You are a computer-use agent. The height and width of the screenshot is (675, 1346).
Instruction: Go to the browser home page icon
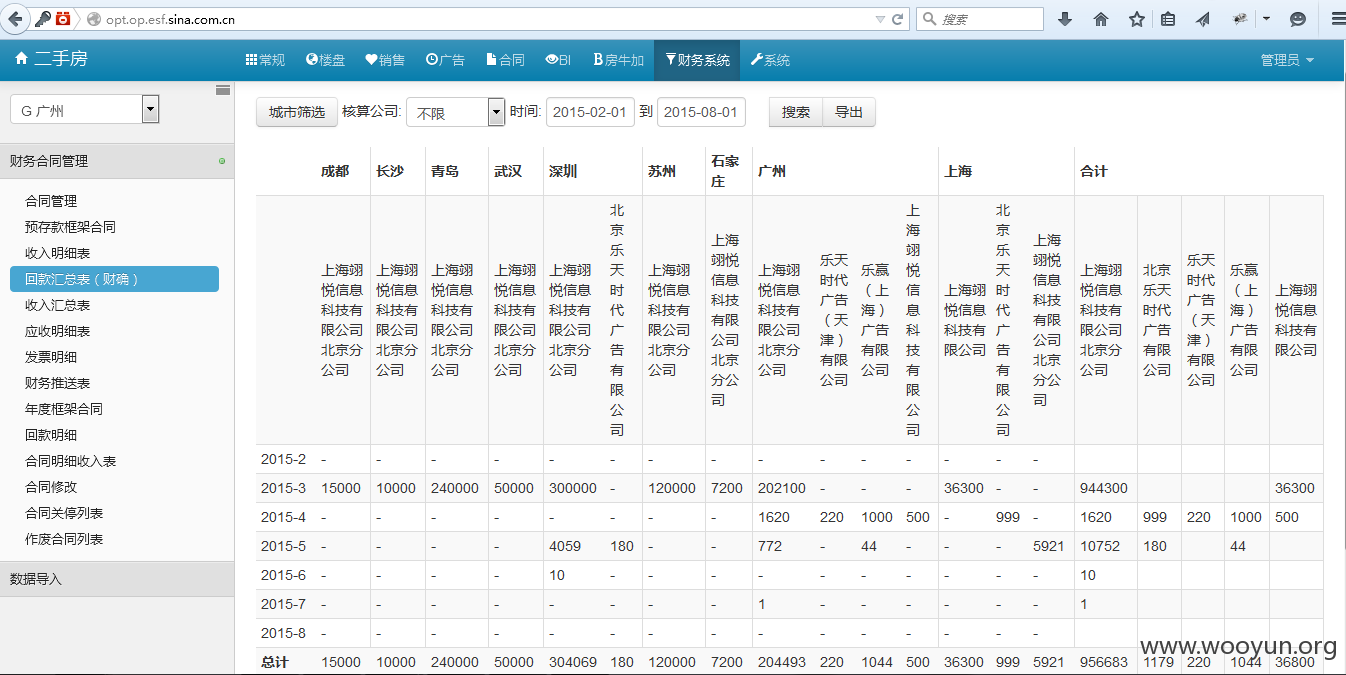[1101, 19]
